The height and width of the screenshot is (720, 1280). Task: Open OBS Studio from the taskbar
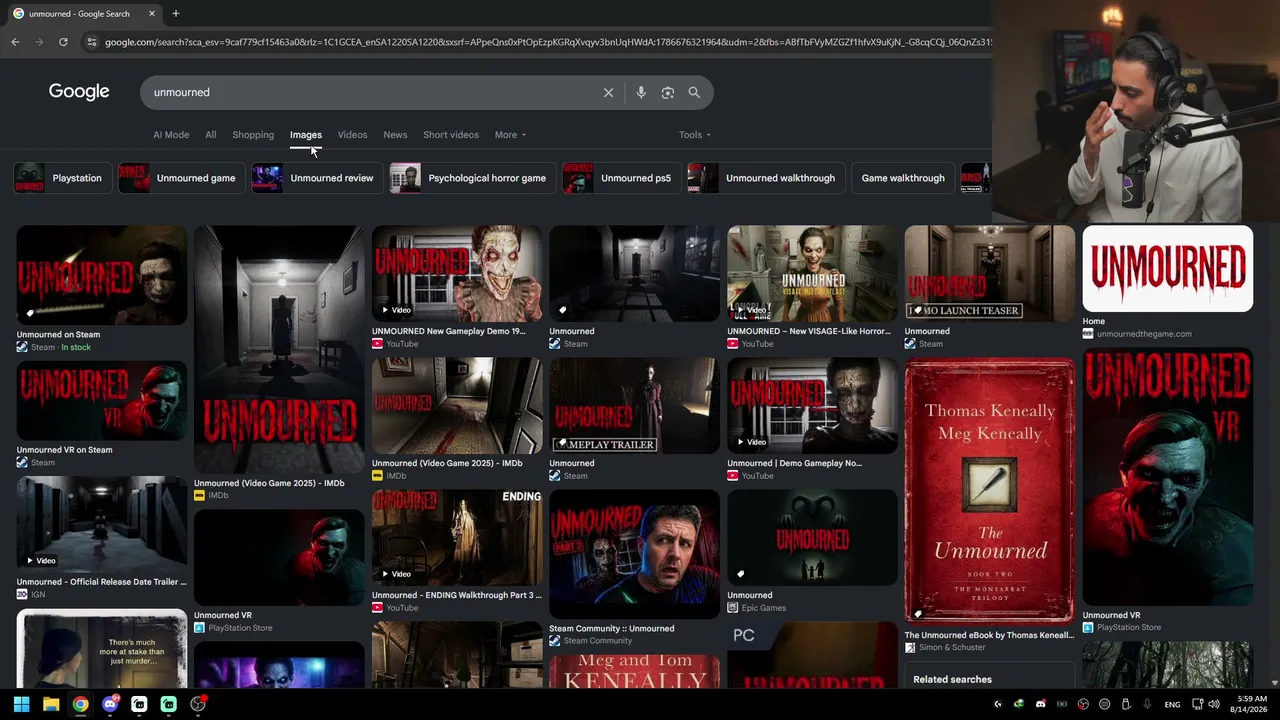[198, 704]
